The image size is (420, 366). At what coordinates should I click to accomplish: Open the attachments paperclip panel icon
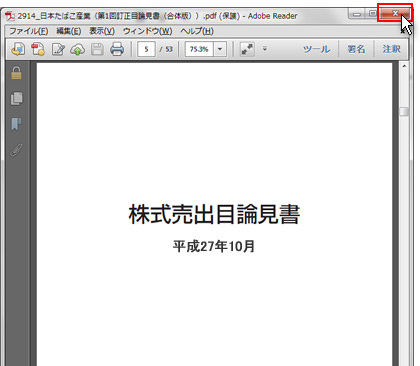16,150
